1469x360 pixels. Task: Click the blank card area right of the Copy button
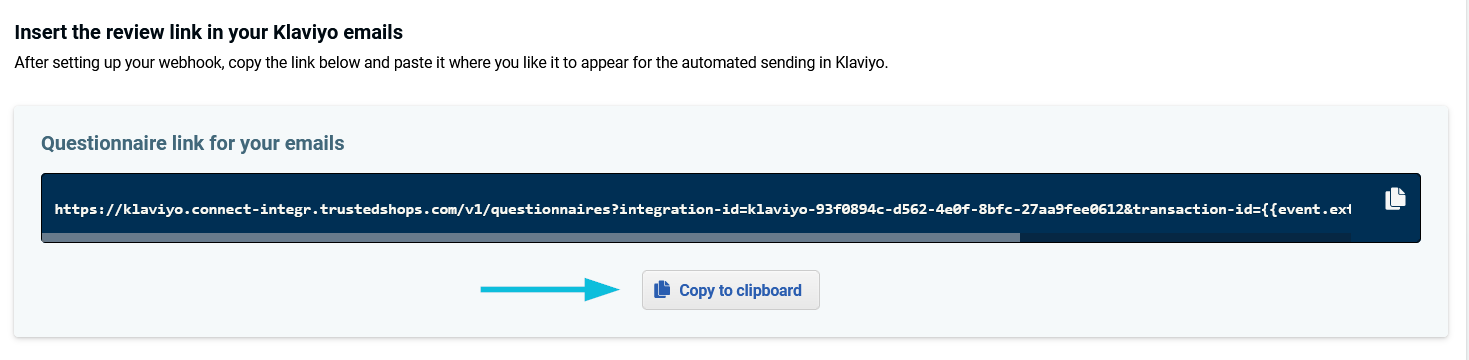(1130, 290)
